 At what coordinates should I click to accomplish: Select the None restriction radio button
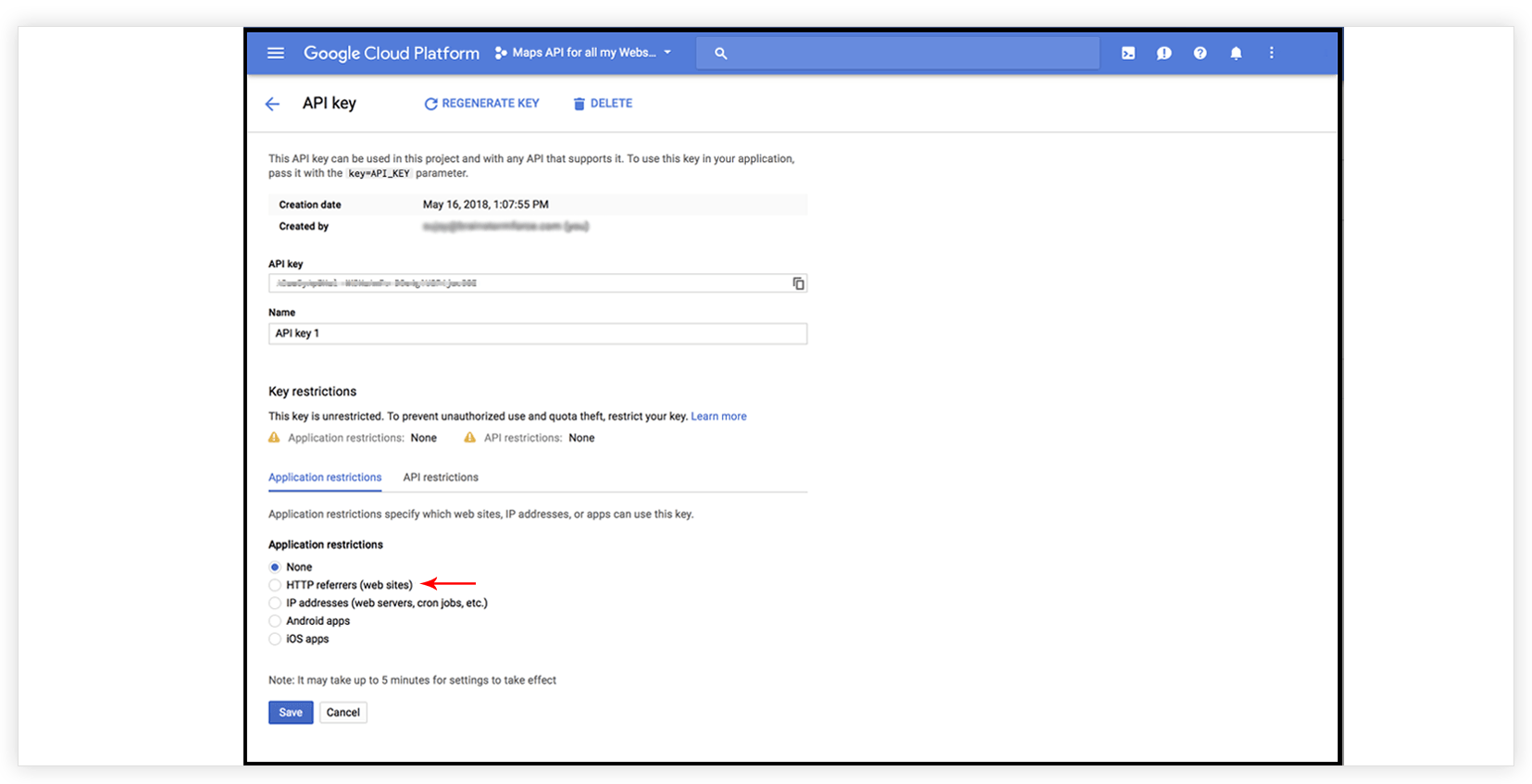pos(275,567)
